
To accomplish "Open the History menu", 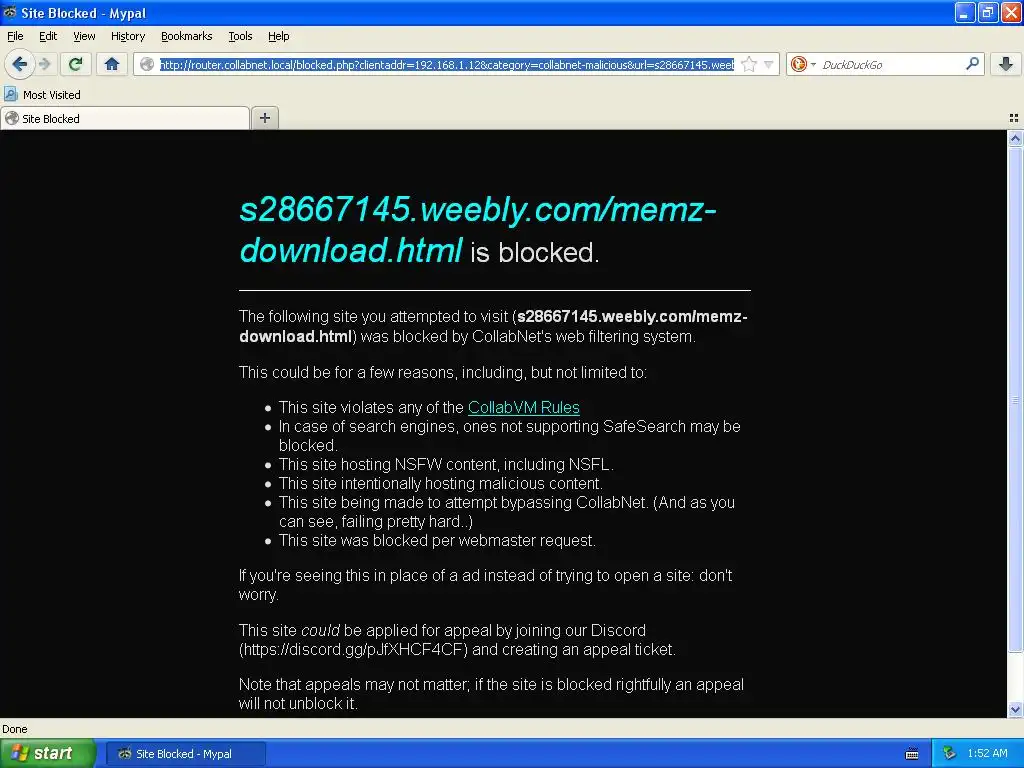I will [128, 36].
